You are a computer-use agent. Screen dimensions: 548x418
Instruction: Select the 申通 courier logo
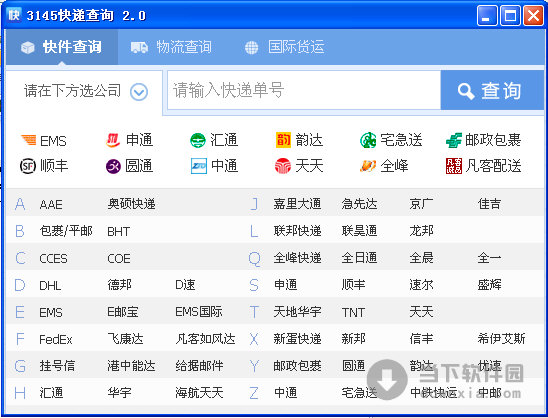(x=113, y=140)
